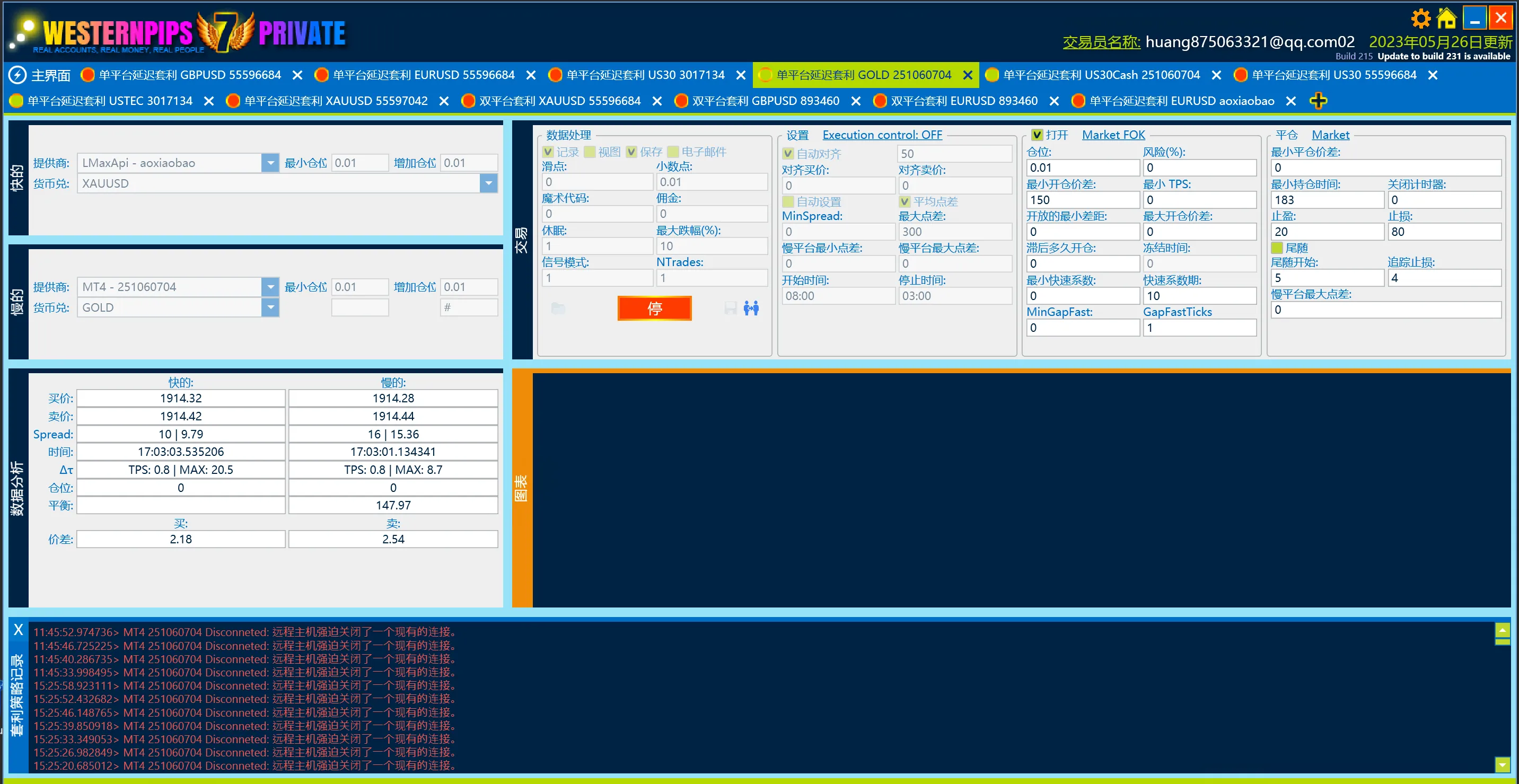Screen dimensions: 1519x784
Task: Switch to 双平台套利 EURUSD 893460 tab
Action: coord(964,101)
